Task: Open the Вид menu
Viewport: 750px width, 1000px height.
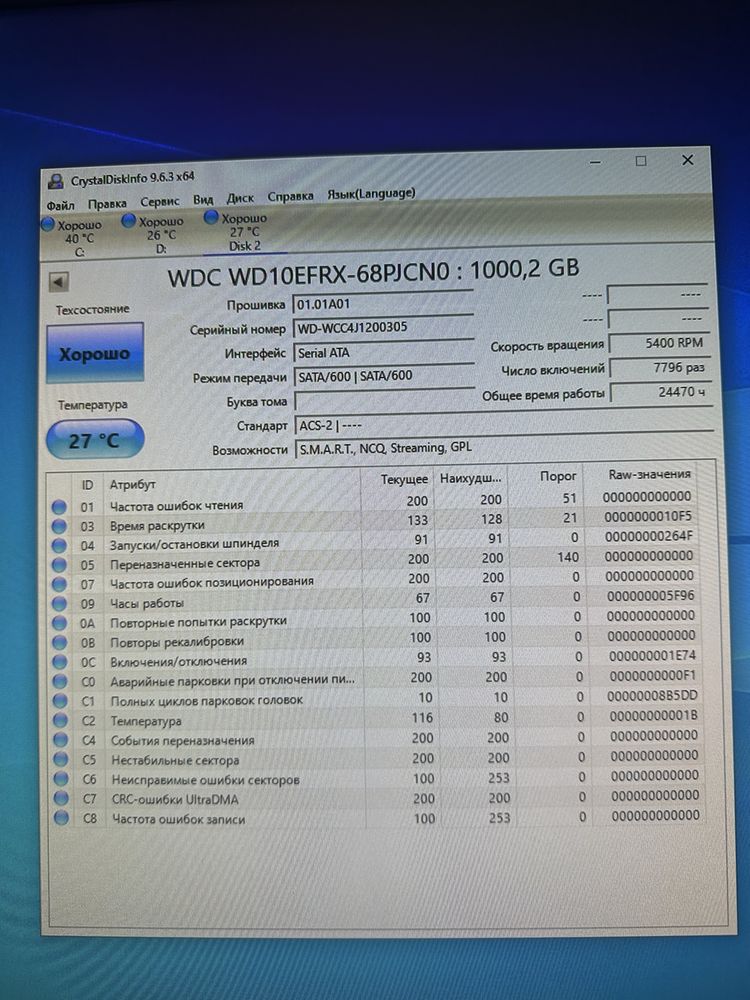Action: click(203, 200)
